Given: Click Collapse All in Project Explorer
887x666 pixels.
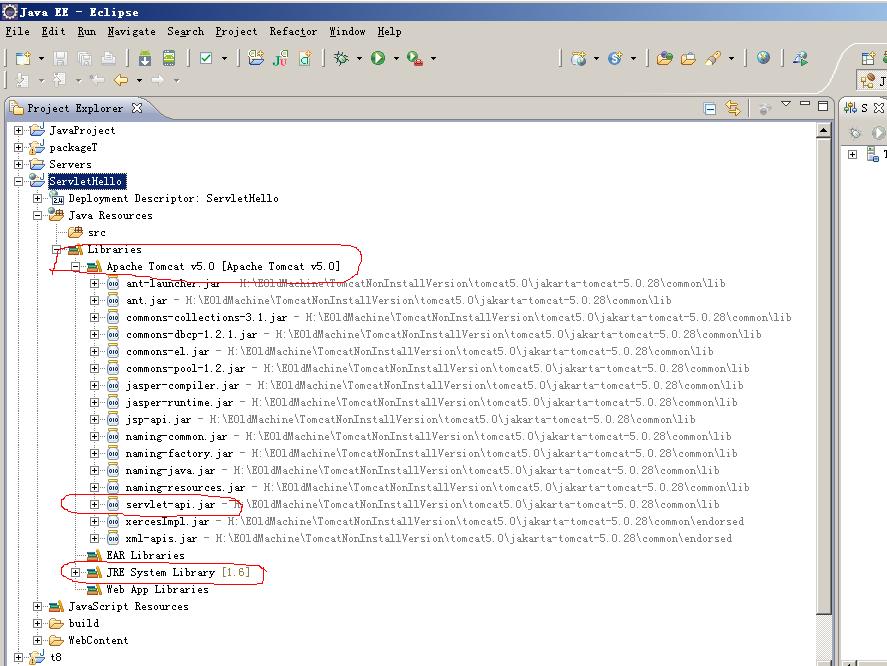Looking at the screenshot, I should pos(710,108).
